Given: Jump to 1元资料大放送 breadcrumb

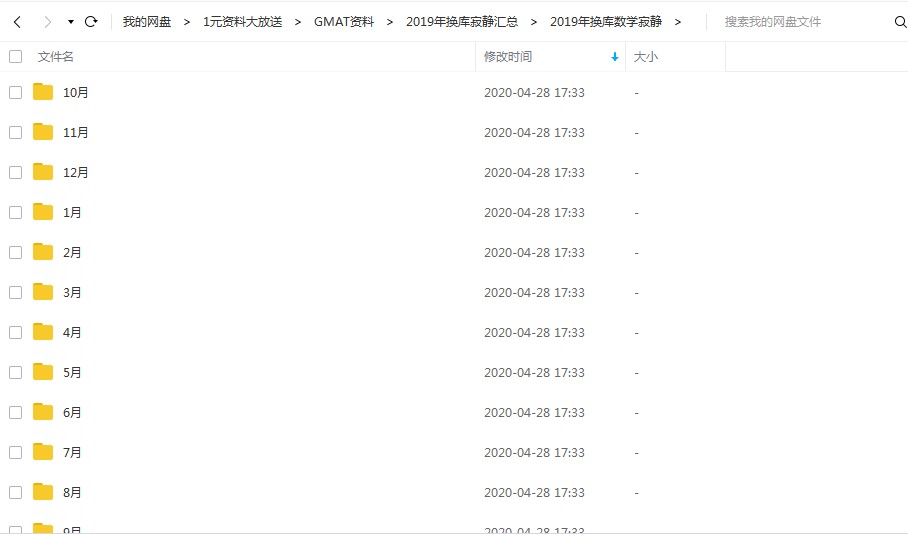Looking at the screenshot, I should tap(243, 22).
